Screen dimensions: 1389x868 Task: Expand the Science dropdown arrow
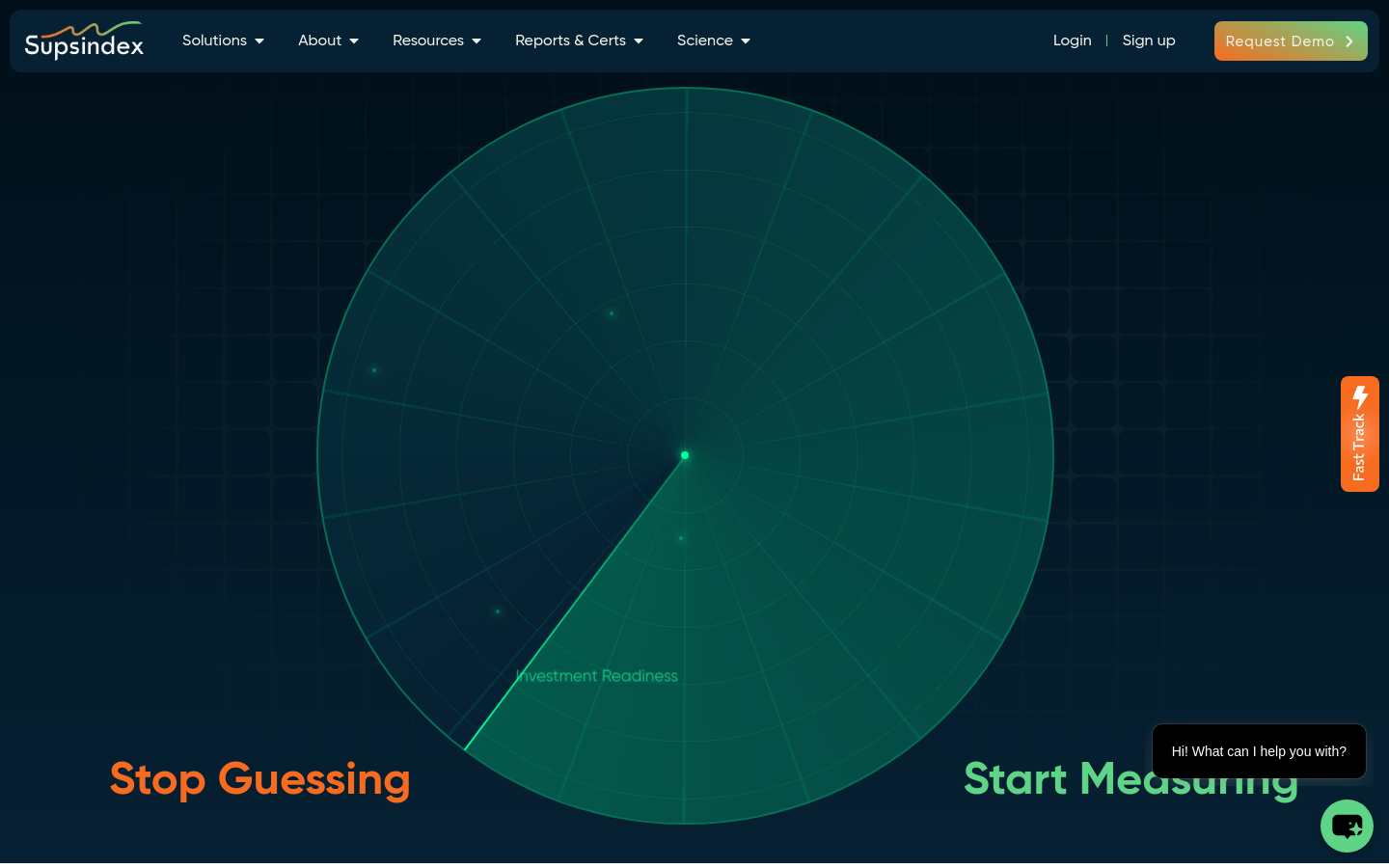point(746,41)
